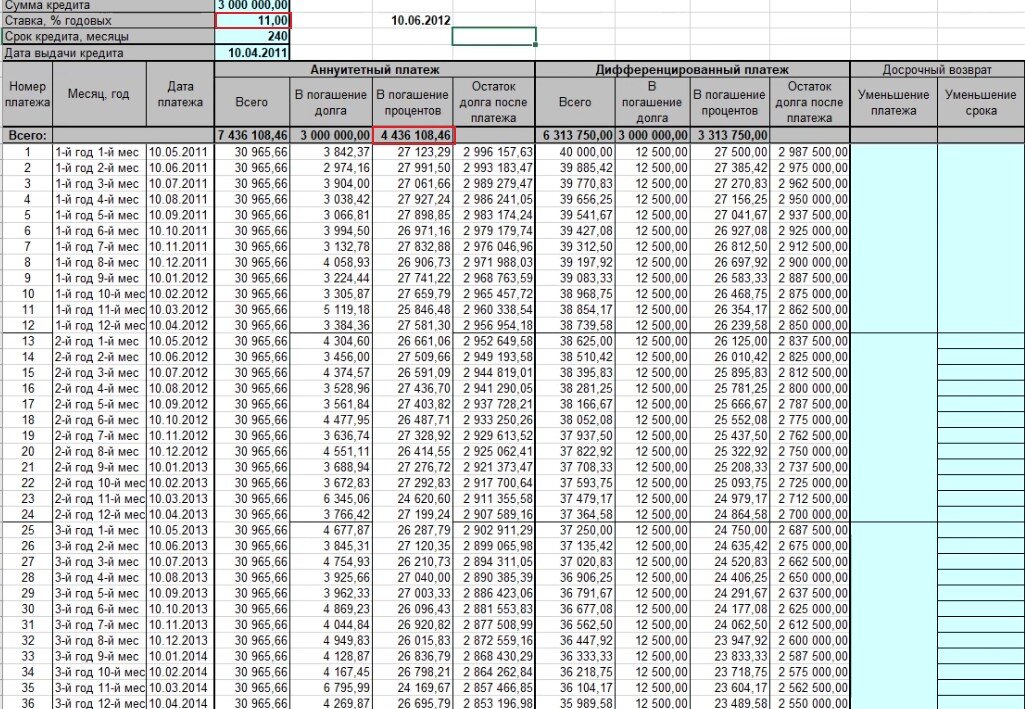
Task: Select the loan issue date 10.04.2011
Action: click(x=252, y=53)
